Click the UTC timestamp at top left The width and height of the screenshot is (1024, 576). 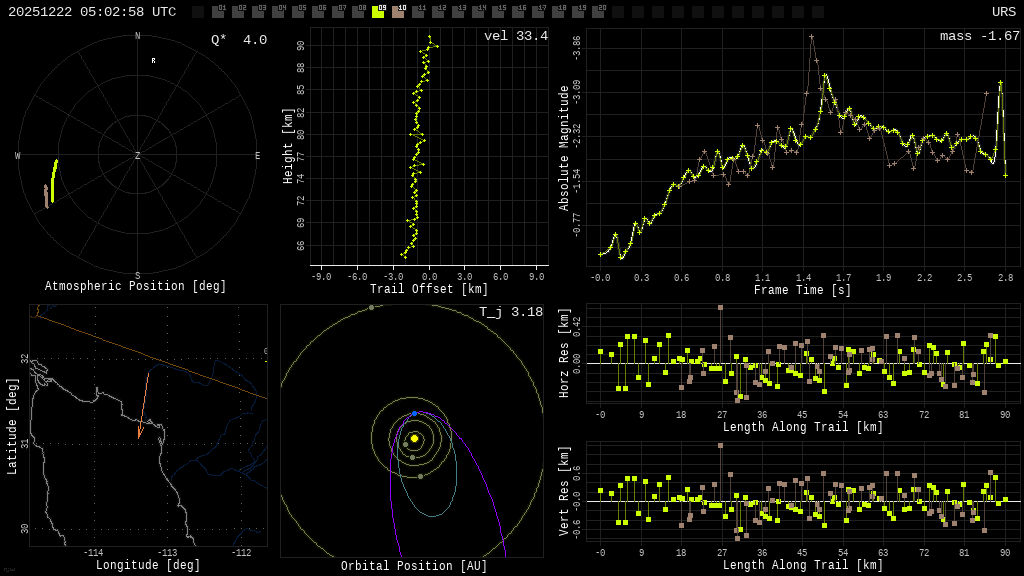[x=92, y=12]
